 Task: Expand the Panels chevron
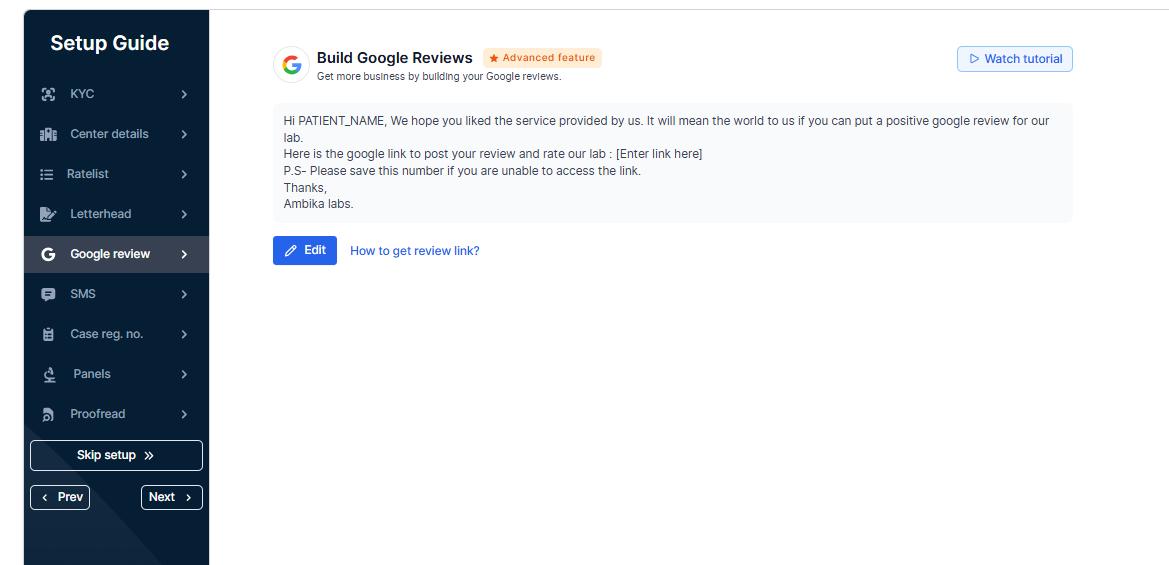click(183, 374)
